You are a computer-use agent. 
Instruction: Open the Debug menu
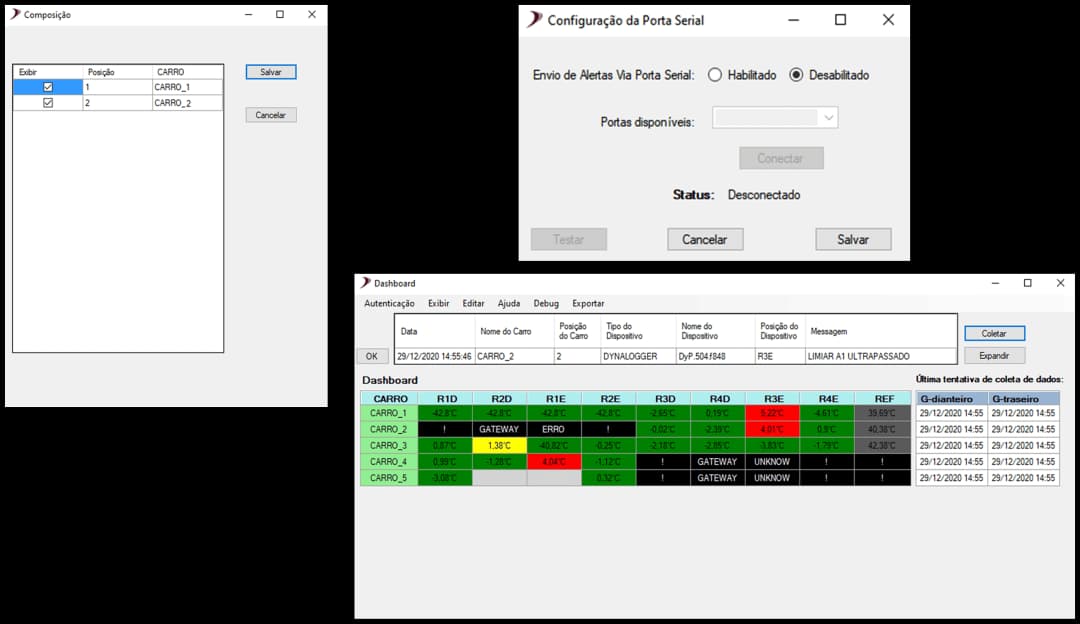(546, 303)
